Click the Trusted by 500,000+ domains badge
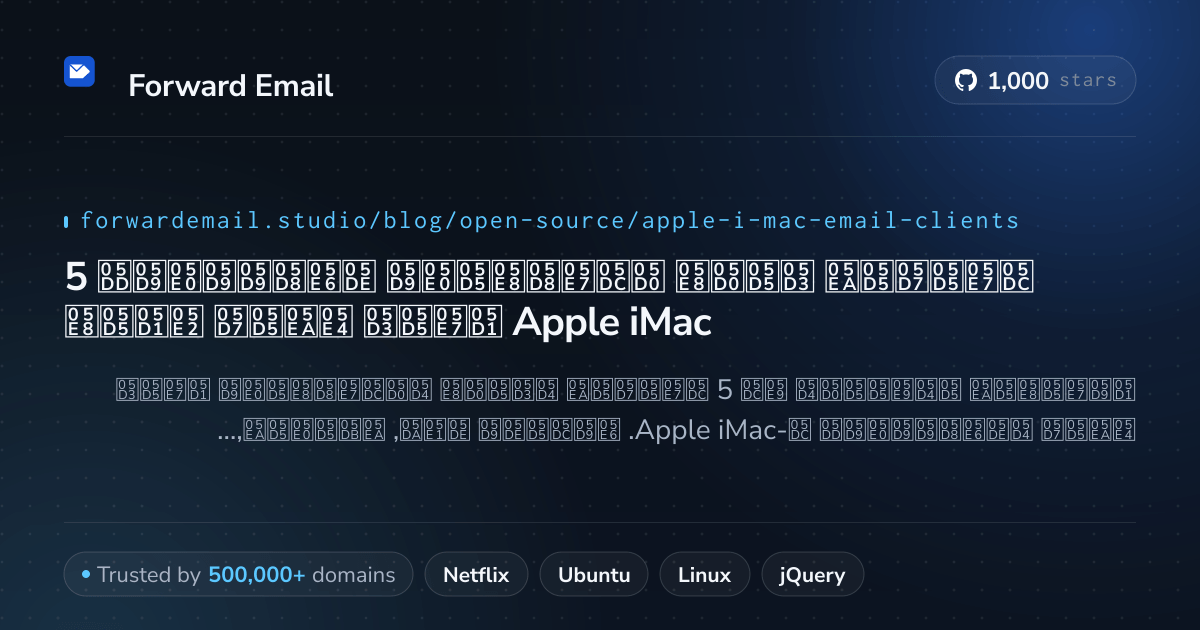 [x=238, y=575]
